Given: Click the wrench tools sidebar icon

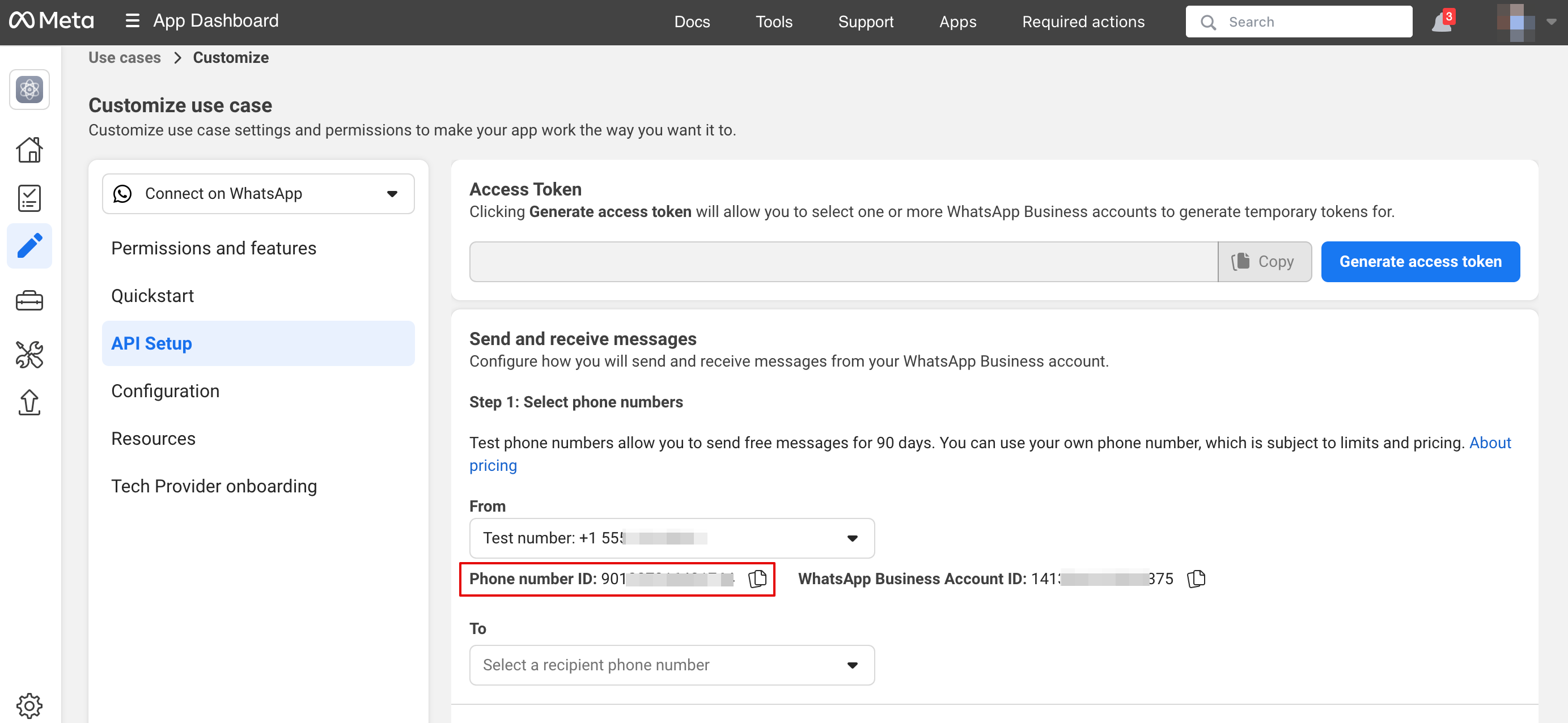Looking at the screenshot, I should pos(29,354).
